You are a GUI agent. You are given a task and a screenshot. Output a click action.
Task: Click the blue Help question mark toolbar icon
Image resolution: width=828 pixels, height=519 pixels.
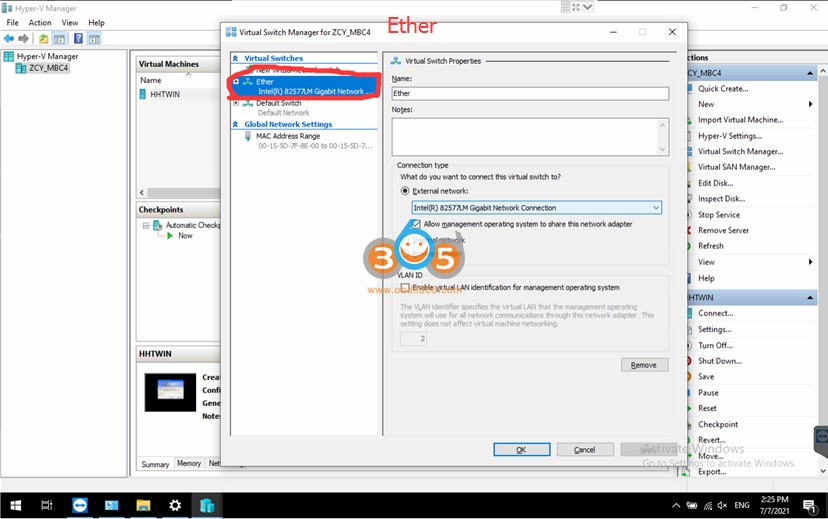[x=78, y=38]
